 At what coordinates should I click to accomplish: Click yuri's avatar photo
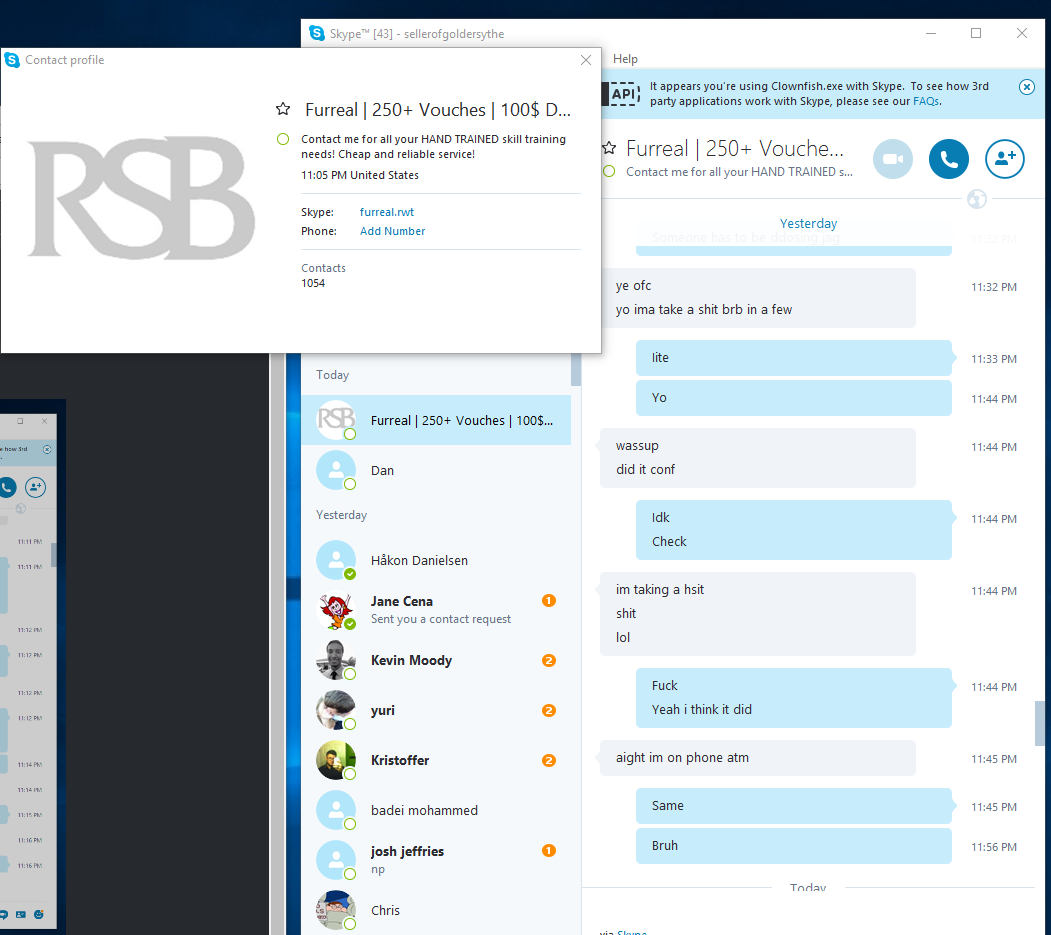coord(336,710)
